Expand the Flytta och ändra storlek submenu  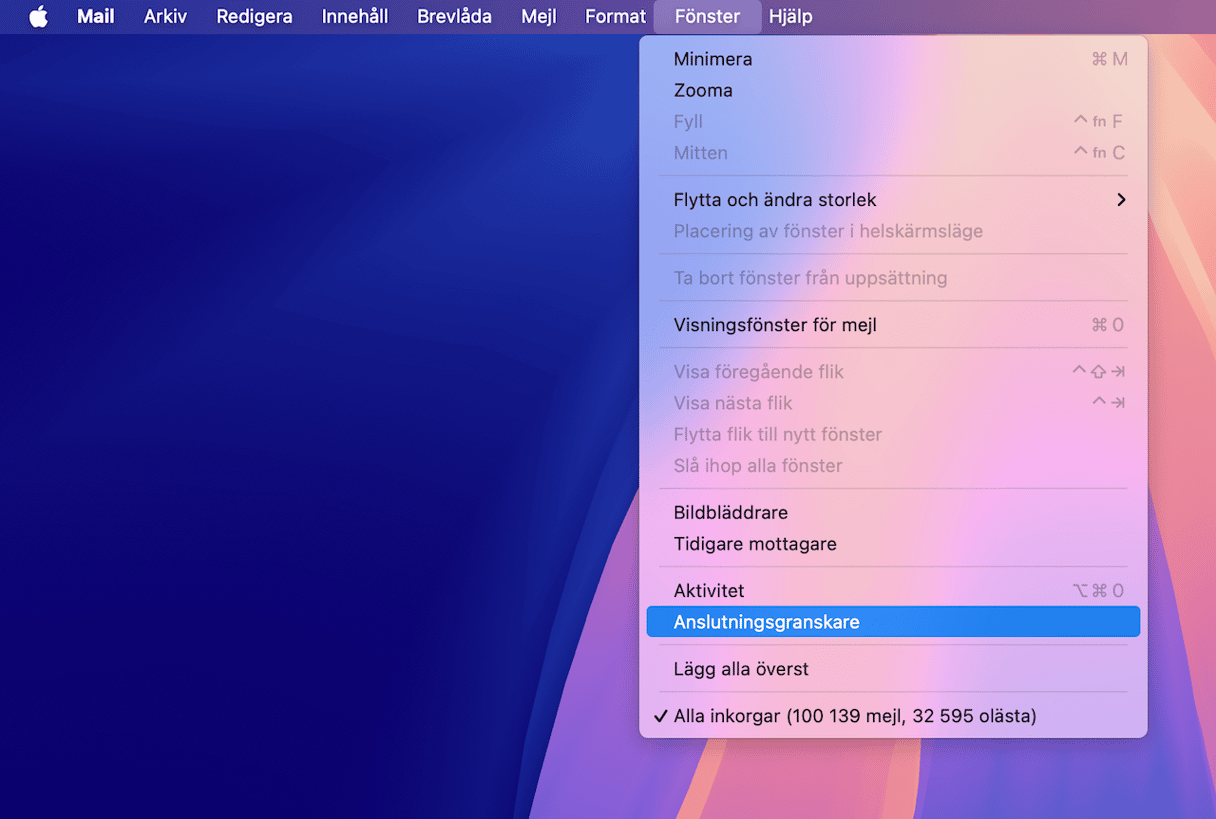click(893, 200)
